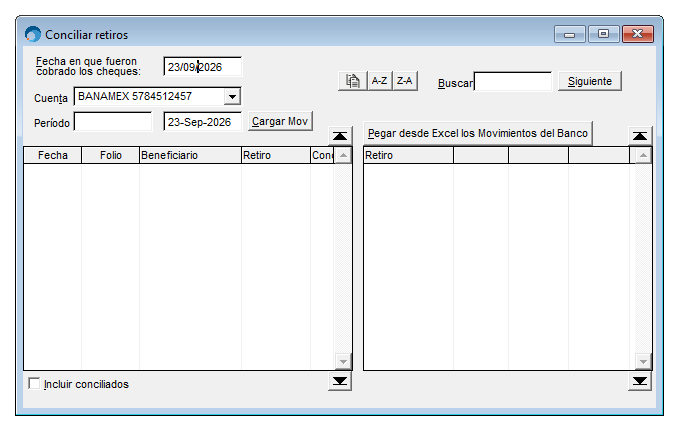Jump to top of left movements table
Viewport: 679px width, 424px height.
coord(340,136)
